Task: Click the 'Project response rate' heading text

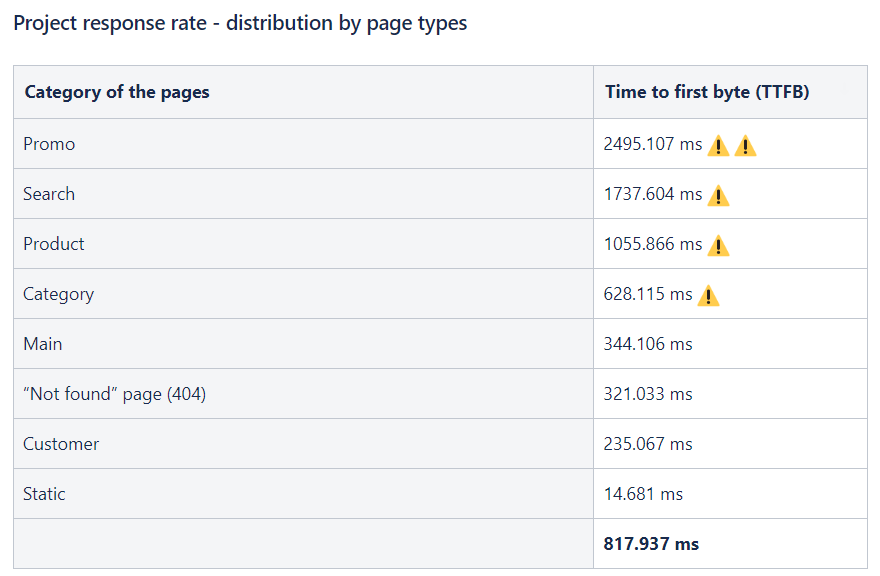Action: pyautogui.click(x=240, y=23)
